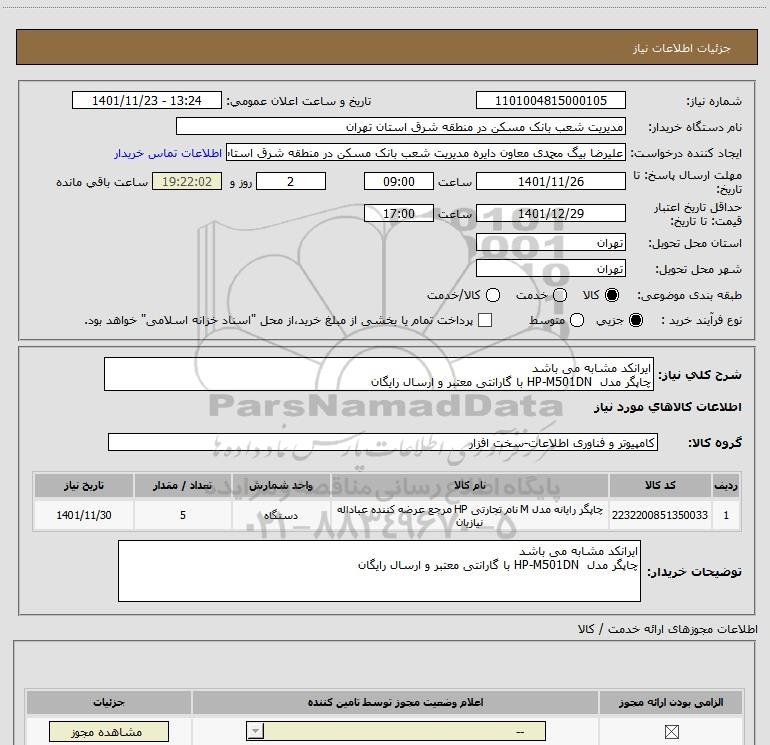Click the general need description text box
The height and width of the screenshot is (745, 770).
(379, 374)
